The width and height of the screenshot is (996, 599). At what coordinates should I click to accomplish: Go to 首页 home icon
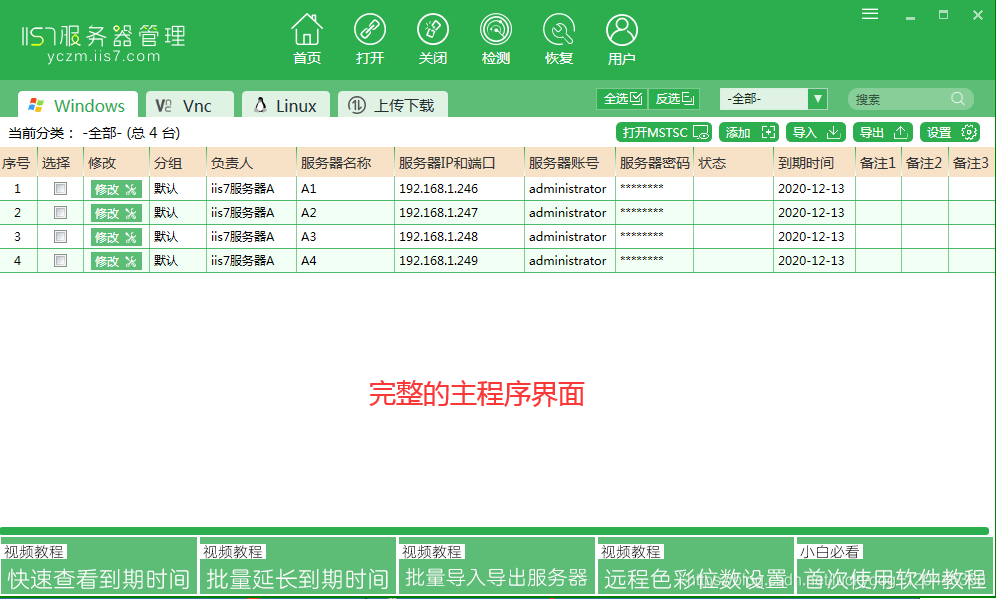click(x=307, y=39)
